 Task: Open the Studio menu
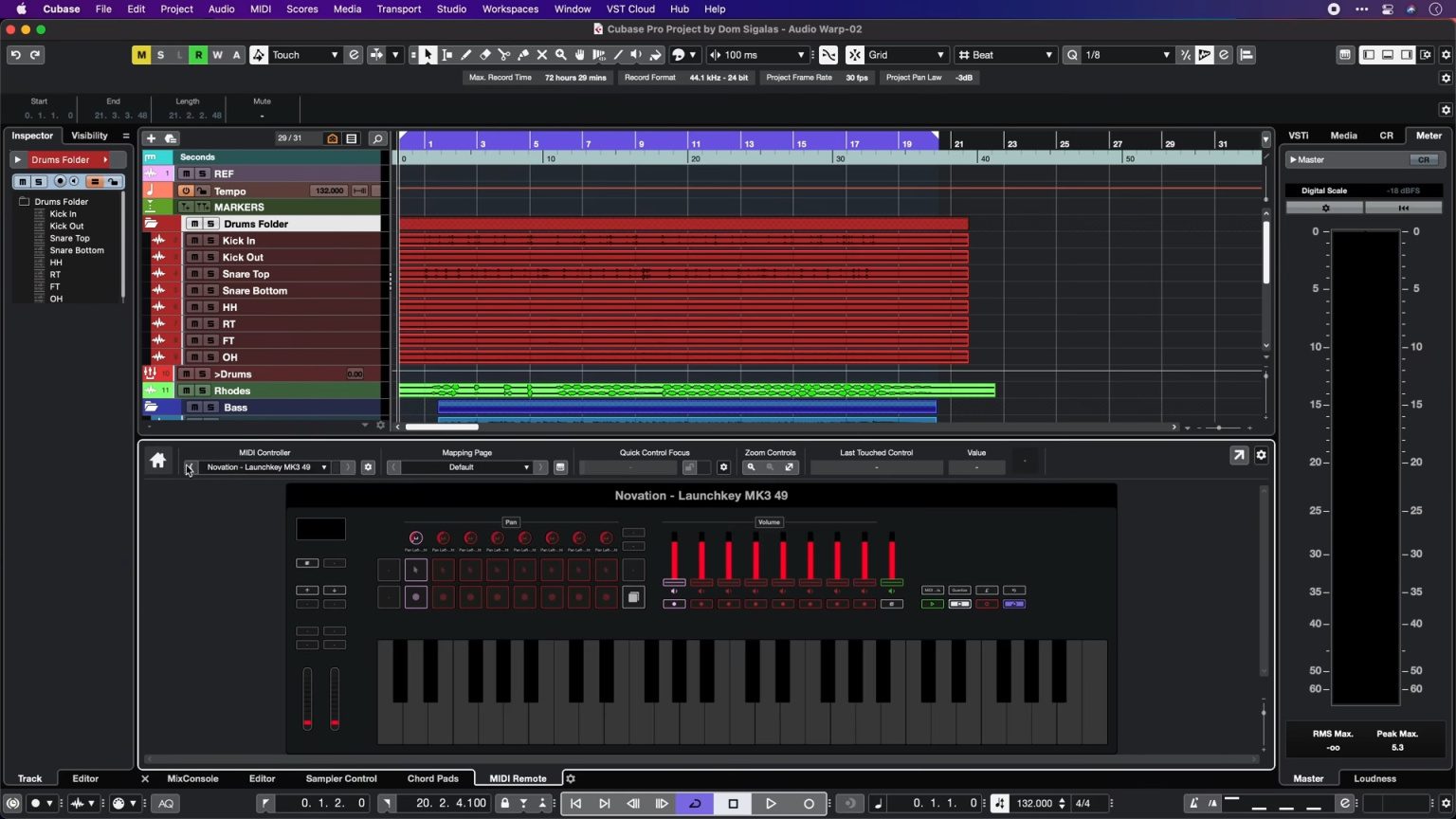pos(451,9)
